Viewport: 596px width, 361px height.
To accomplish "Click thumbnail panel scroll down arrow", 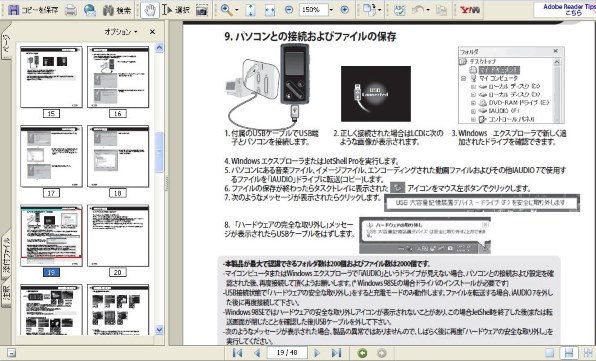I will pyautogui.click(x=159, y=330).
